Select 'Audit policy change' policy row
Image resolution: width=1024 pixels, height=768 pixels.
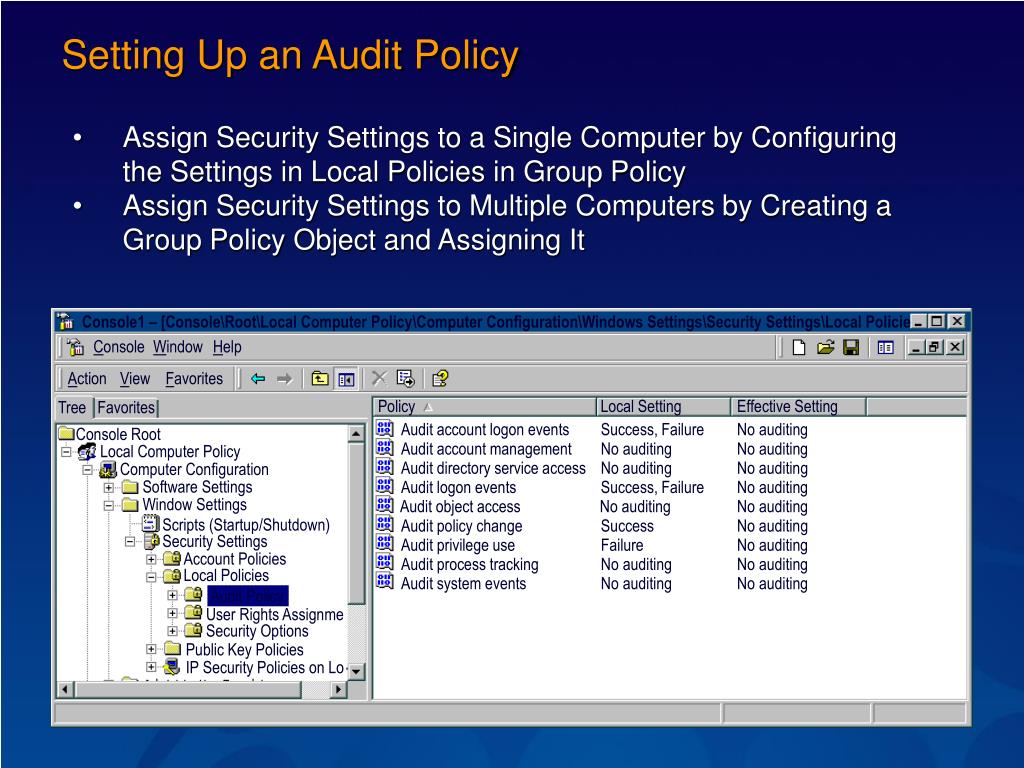point(462,526)
